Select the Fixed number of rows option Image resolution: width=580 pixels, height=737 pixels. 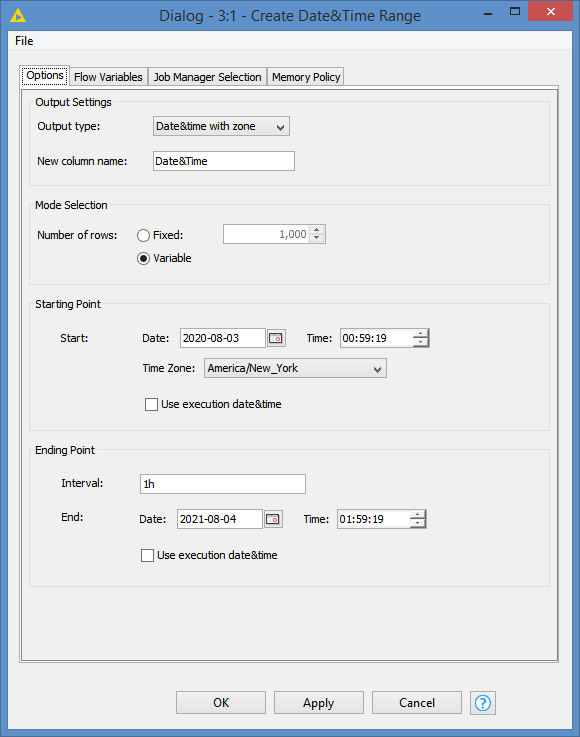point(143,235)
